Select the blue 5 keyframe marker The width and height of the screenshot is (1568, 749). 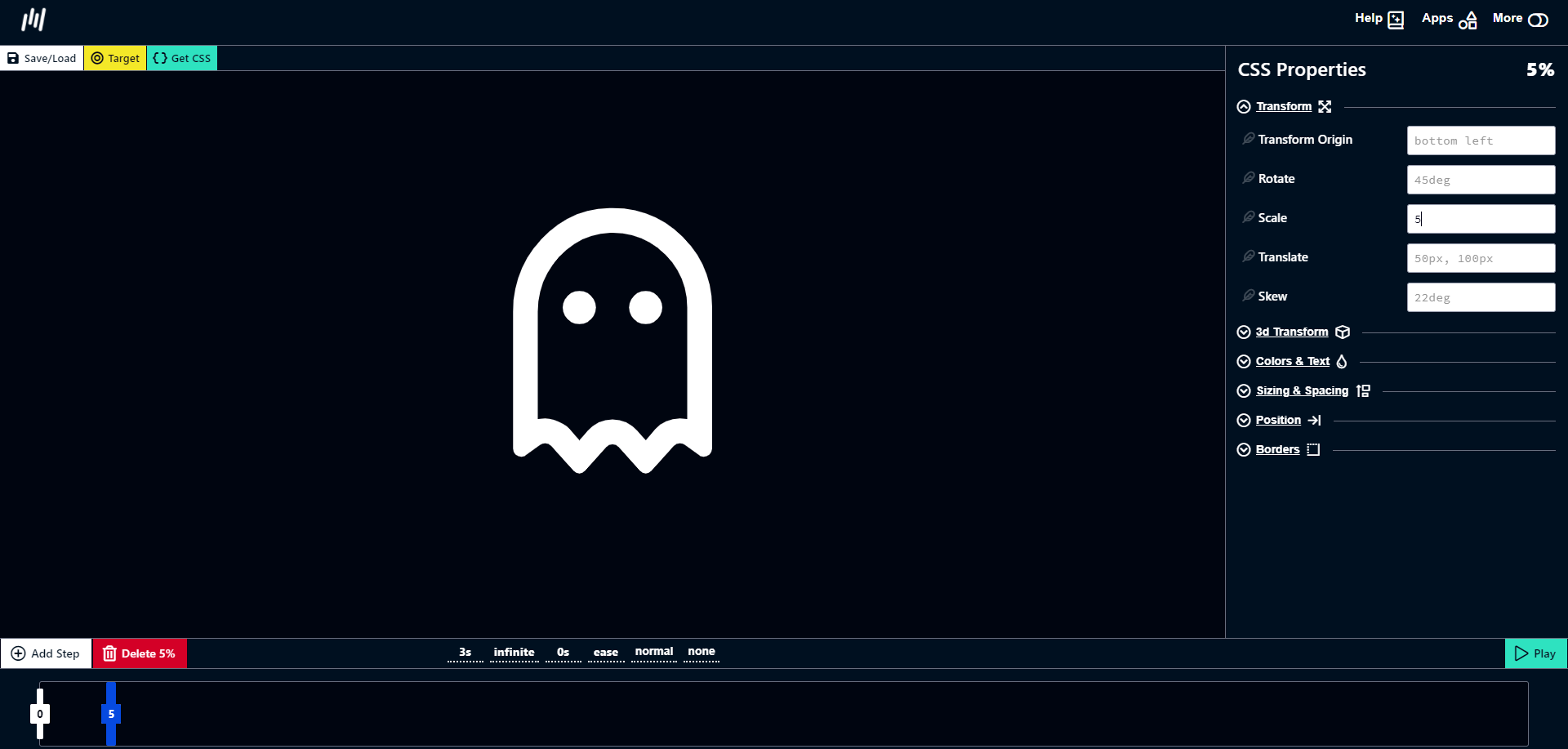pyautogui.click(x=111, y=714)
